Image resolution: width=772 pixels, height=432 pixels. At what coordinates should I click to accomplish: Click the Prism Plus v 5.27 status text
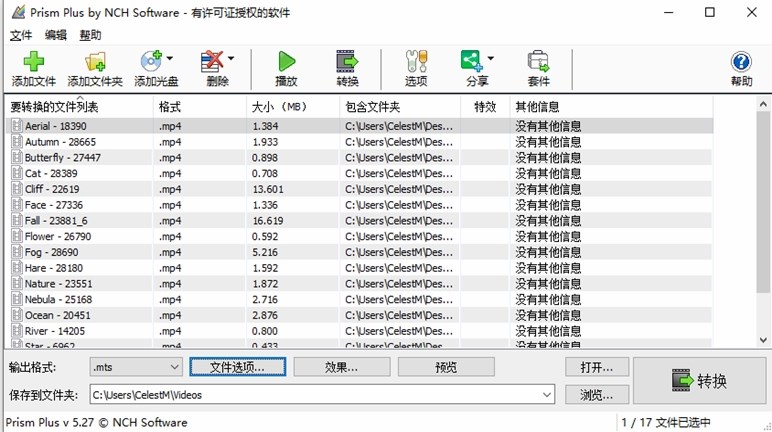[x=96, y=422]
